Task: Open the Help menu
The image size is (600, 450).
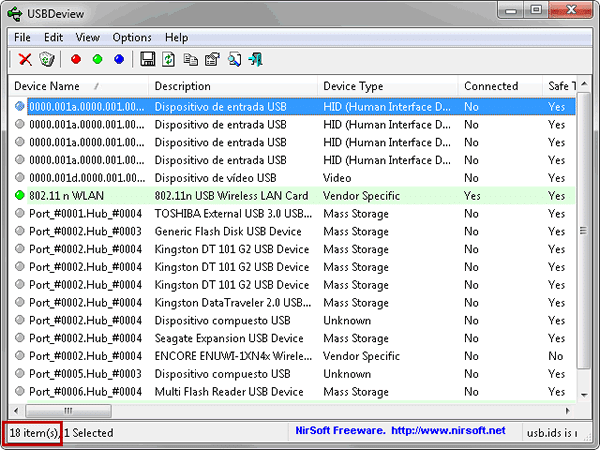Action: coord(176,38)
